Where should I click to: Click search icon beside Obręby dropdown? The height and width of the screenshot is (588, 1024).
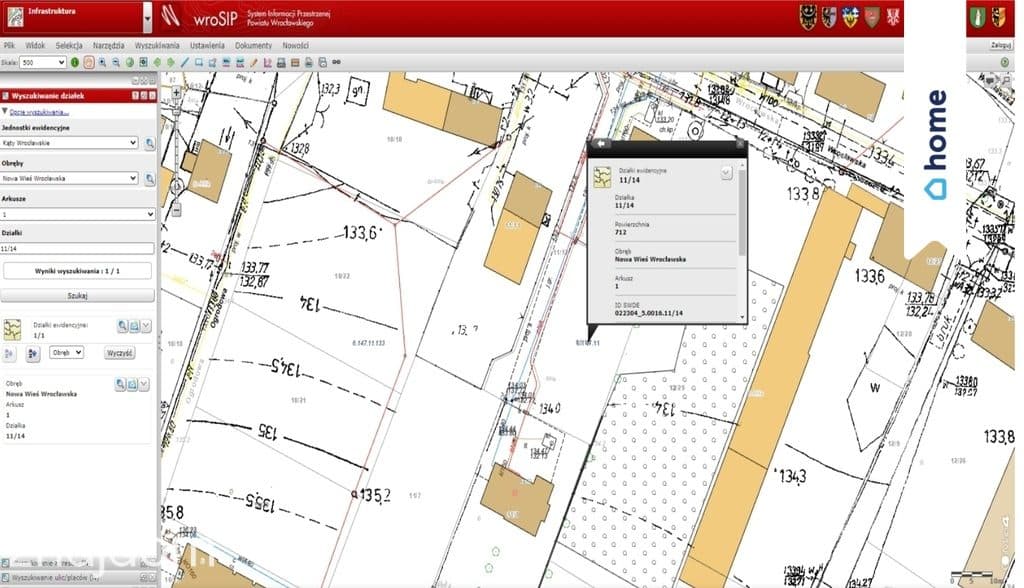click(x=150, y=178)
